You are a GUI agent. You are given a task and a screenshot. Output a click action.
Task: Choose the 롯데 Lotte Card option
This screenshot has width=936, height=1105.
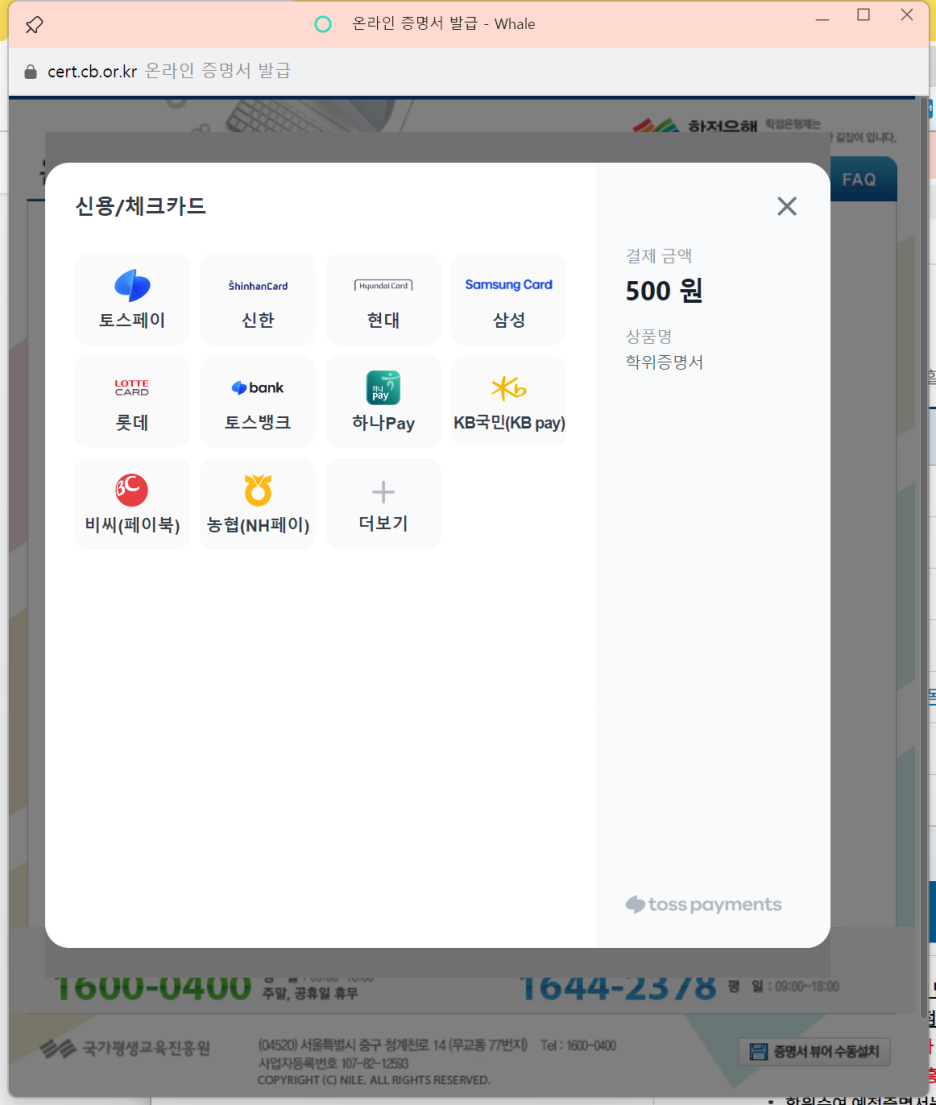point(132,402)
